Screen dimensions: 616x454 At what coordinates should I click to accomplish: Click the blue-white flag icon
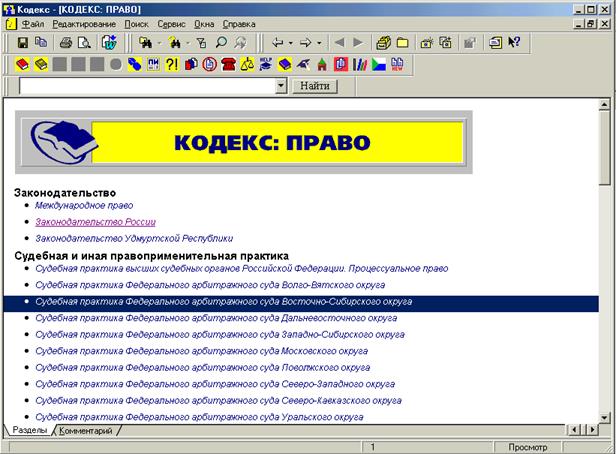[378, 64]
